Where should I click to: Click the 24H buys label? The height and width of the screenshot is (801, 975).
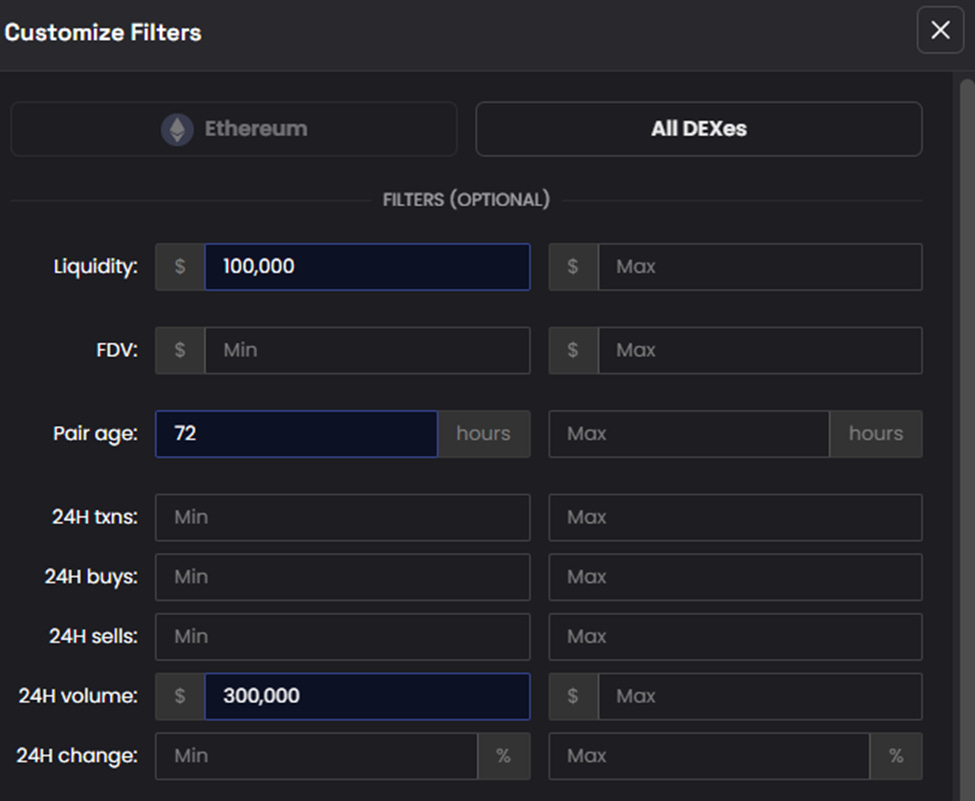pos(91,577)
